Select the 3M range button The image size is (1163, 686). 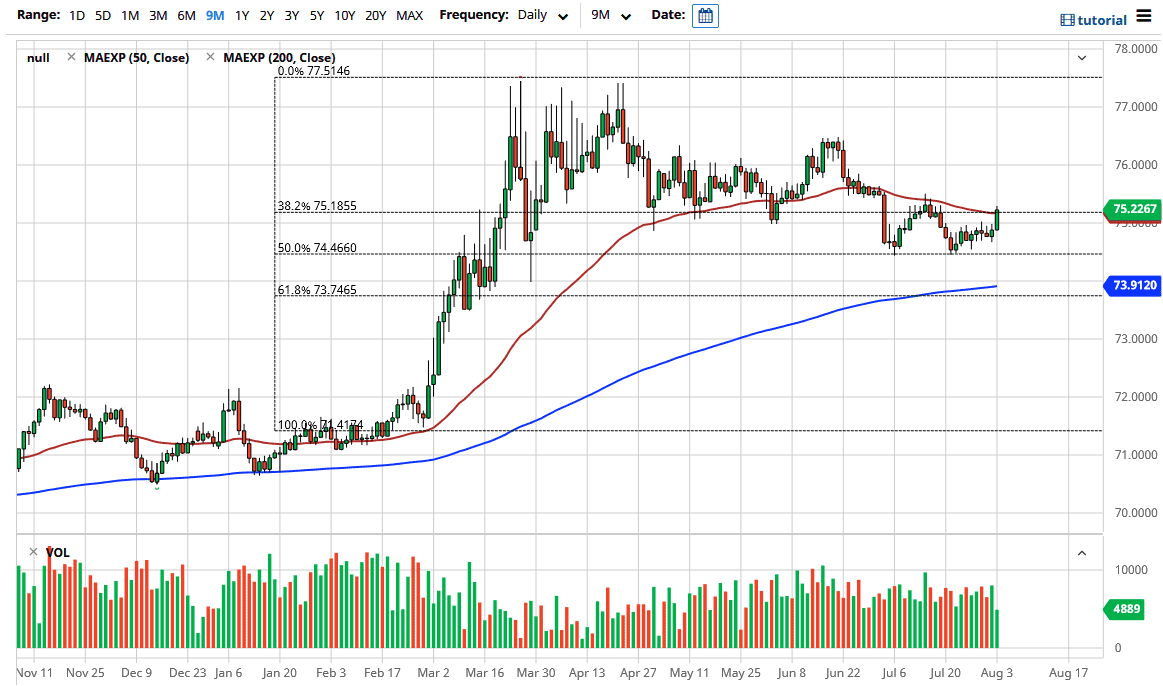pyautogui.click(x=156, y=16)
